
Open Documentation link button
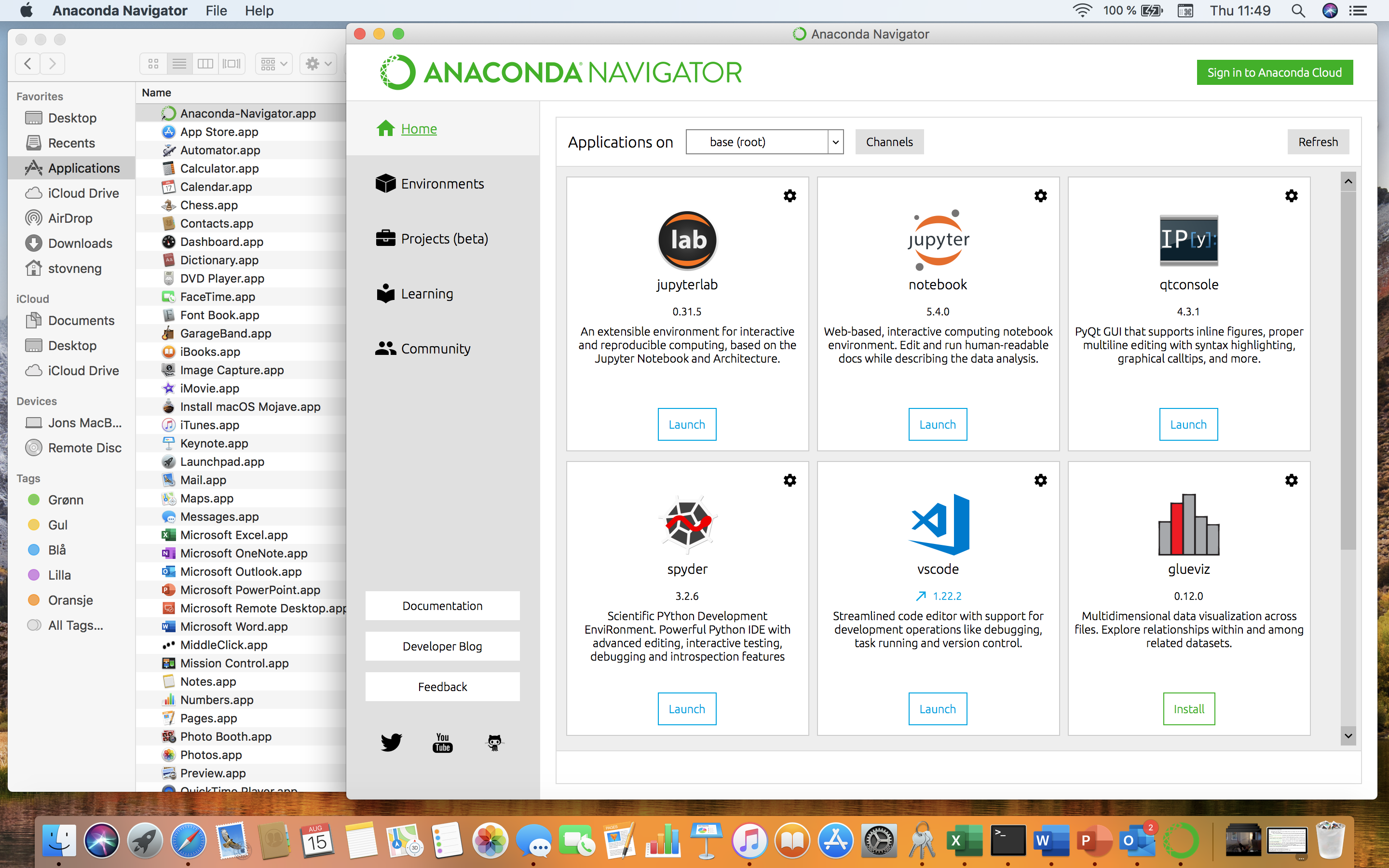(x=443, y=606)
